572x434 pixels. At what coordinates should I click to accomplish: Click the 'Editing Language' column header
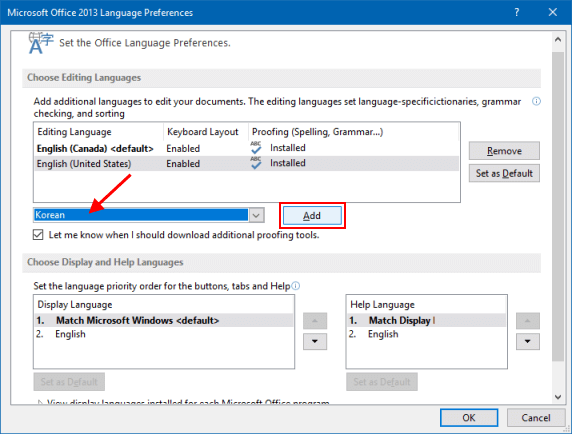pyautogui.click(x=98, y=132)
